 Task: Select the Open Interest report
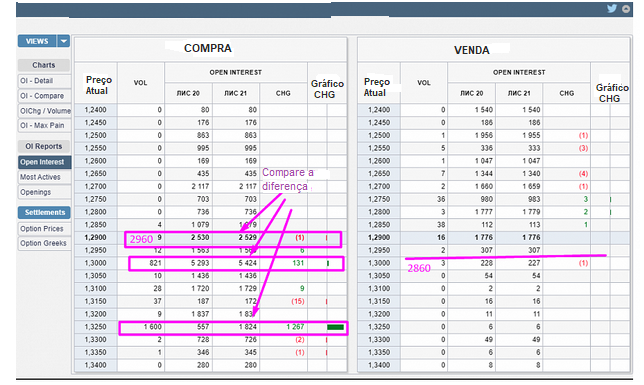pyautogui.click(x=44, y=162)
